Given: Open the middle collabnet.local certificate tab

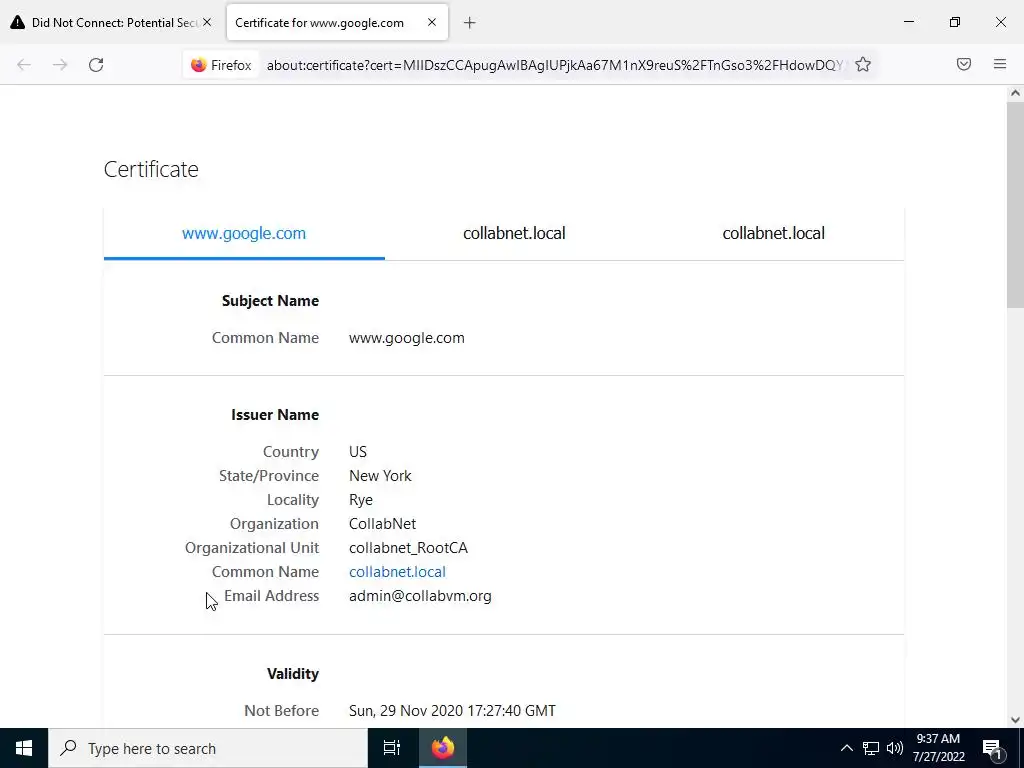Looking at the screenshot, I should [x=514, y=233].
